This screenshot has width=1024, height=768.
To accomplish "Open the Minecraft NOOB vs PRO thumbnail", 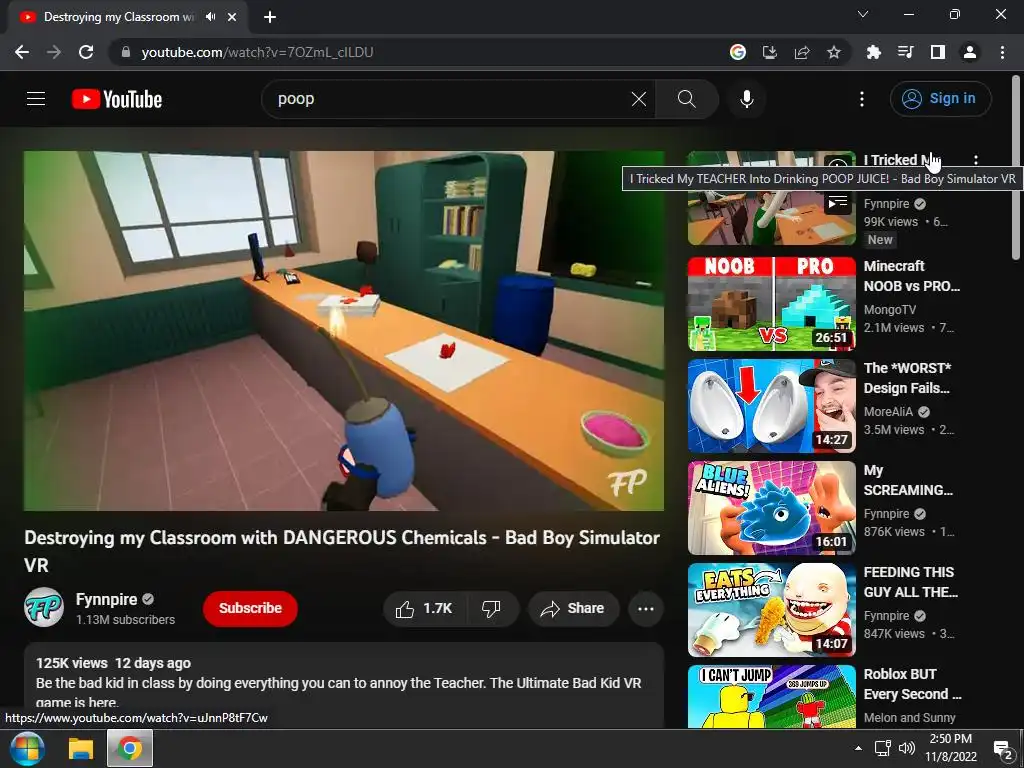I will [x=771, y=304].
